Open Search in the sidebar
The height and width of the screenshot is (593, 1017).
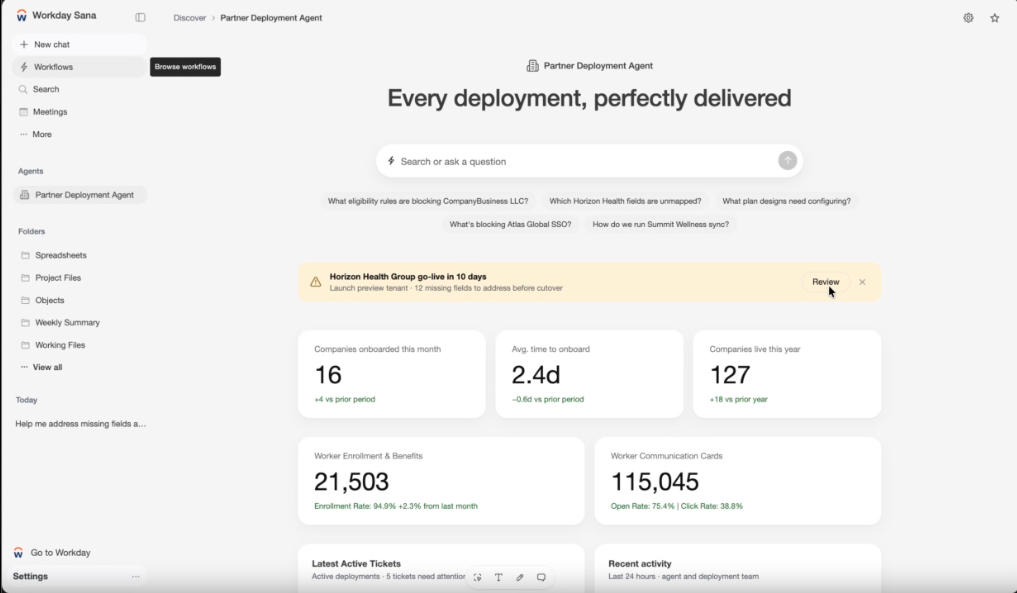coord(79,90)
